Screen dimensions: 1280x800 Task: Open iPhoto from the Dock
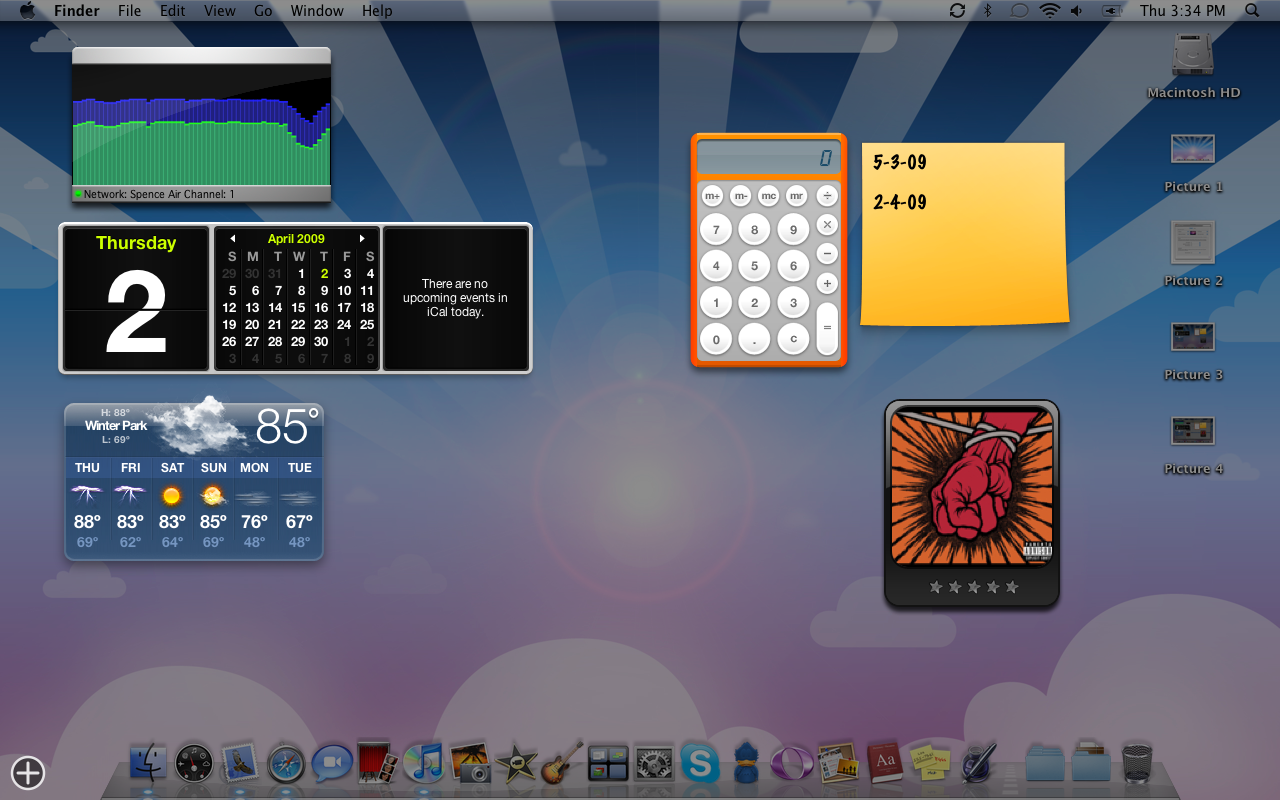pyautogui.click(x=470, y=763)
